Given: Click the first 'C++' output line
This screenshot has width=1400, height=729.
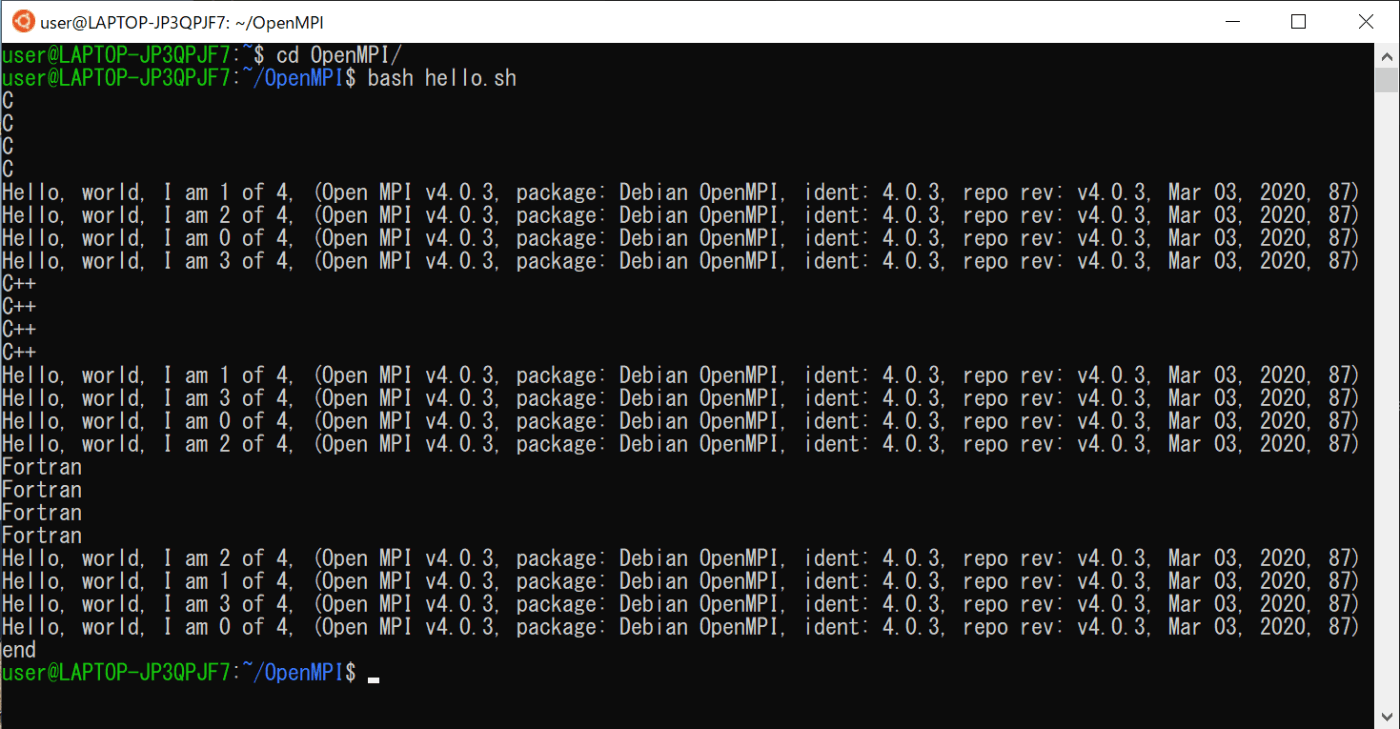Looking at the screenshot, I should [x=18, y=283].
